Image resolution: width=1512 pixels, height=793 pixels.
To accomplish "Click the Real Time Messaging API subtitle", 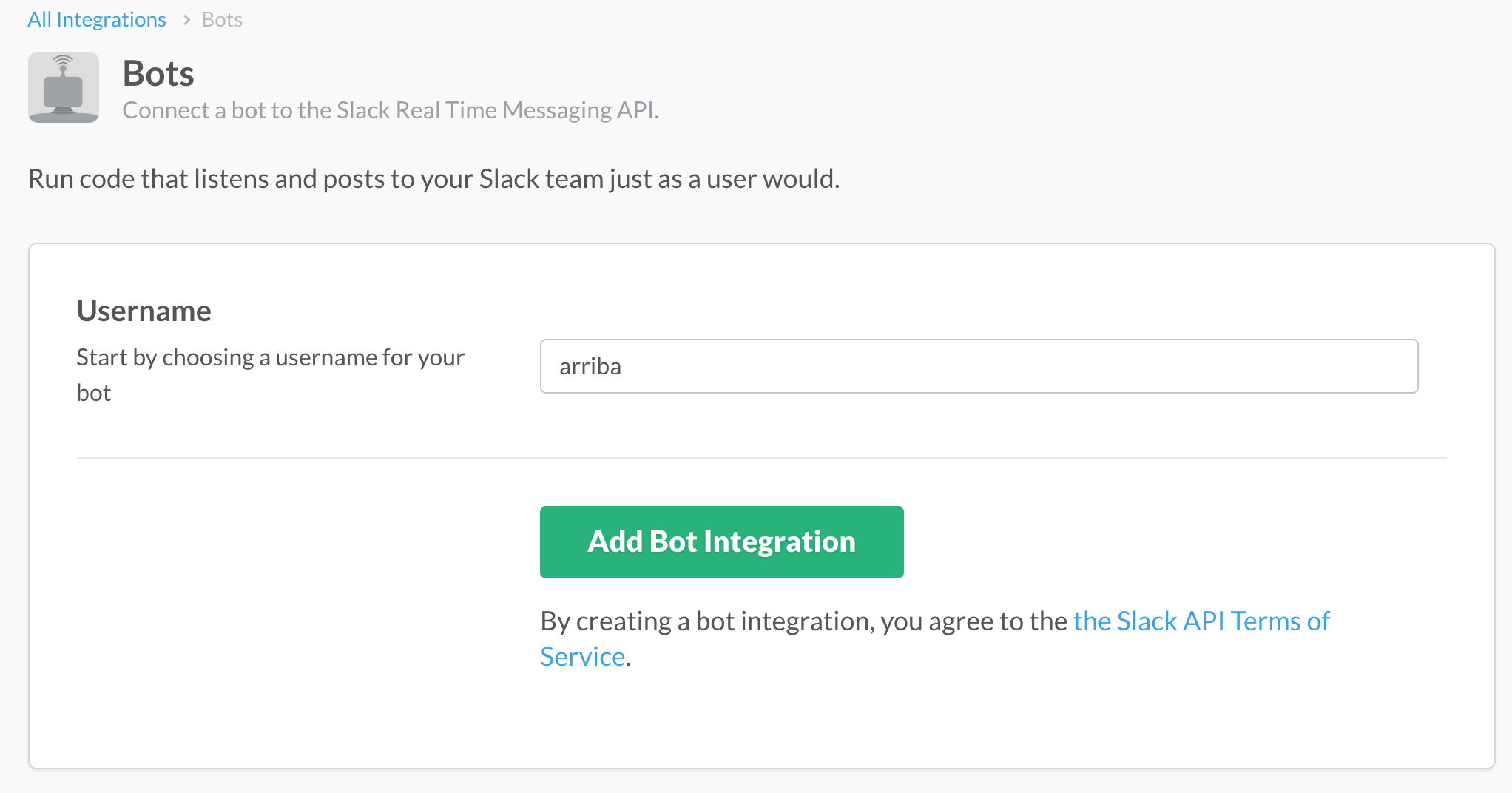I will point(391,110).
